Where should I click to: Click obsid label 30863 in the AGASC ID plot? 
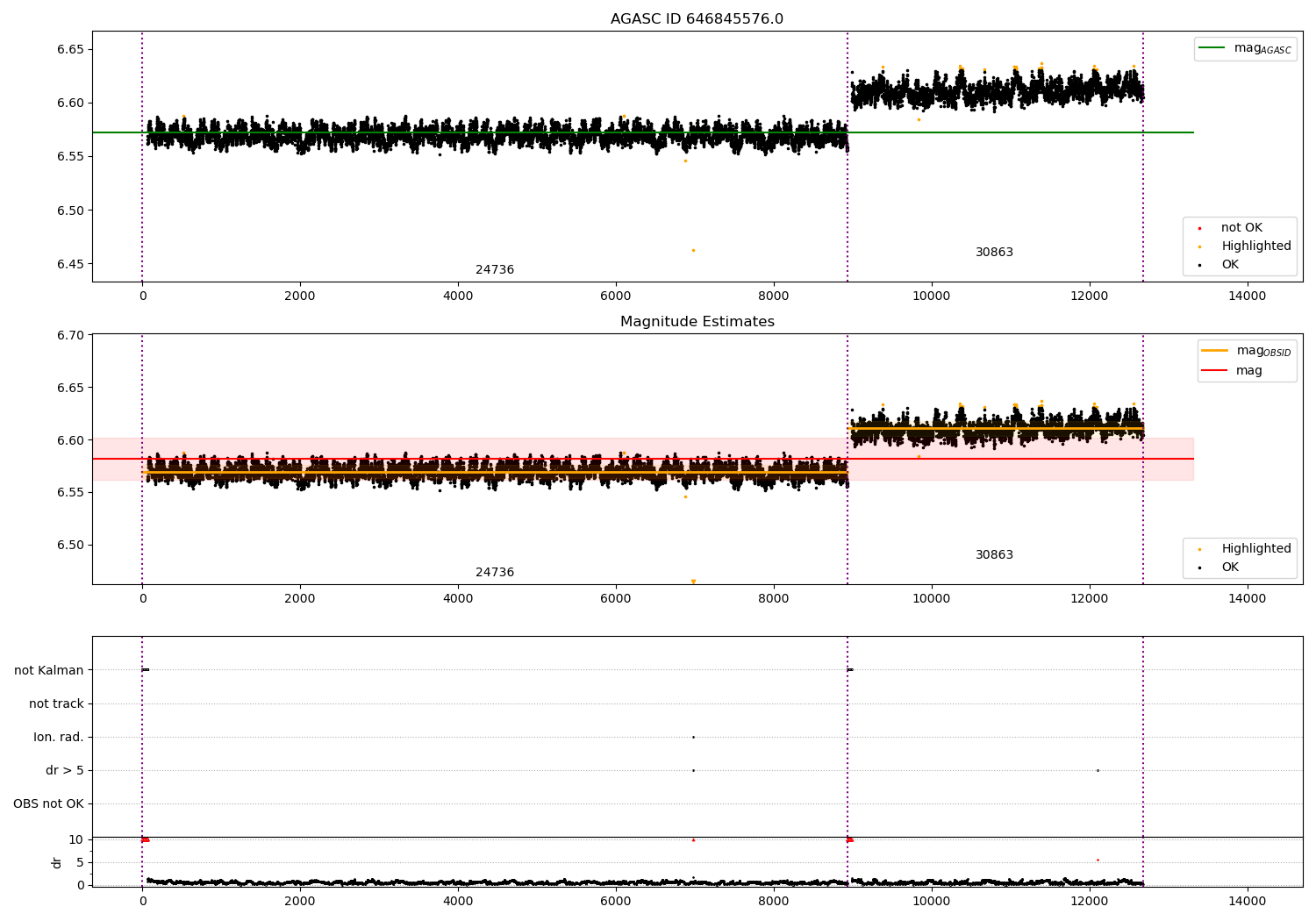coord(994,253)
